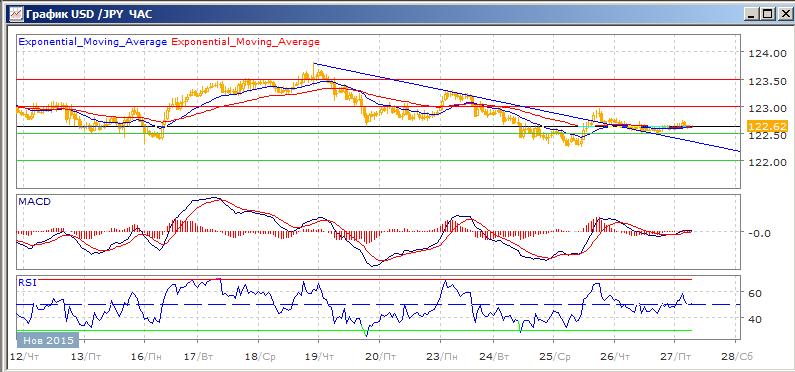
Task: Select the 16/Пн date on time axis
Action: click(x=144, y=357)
